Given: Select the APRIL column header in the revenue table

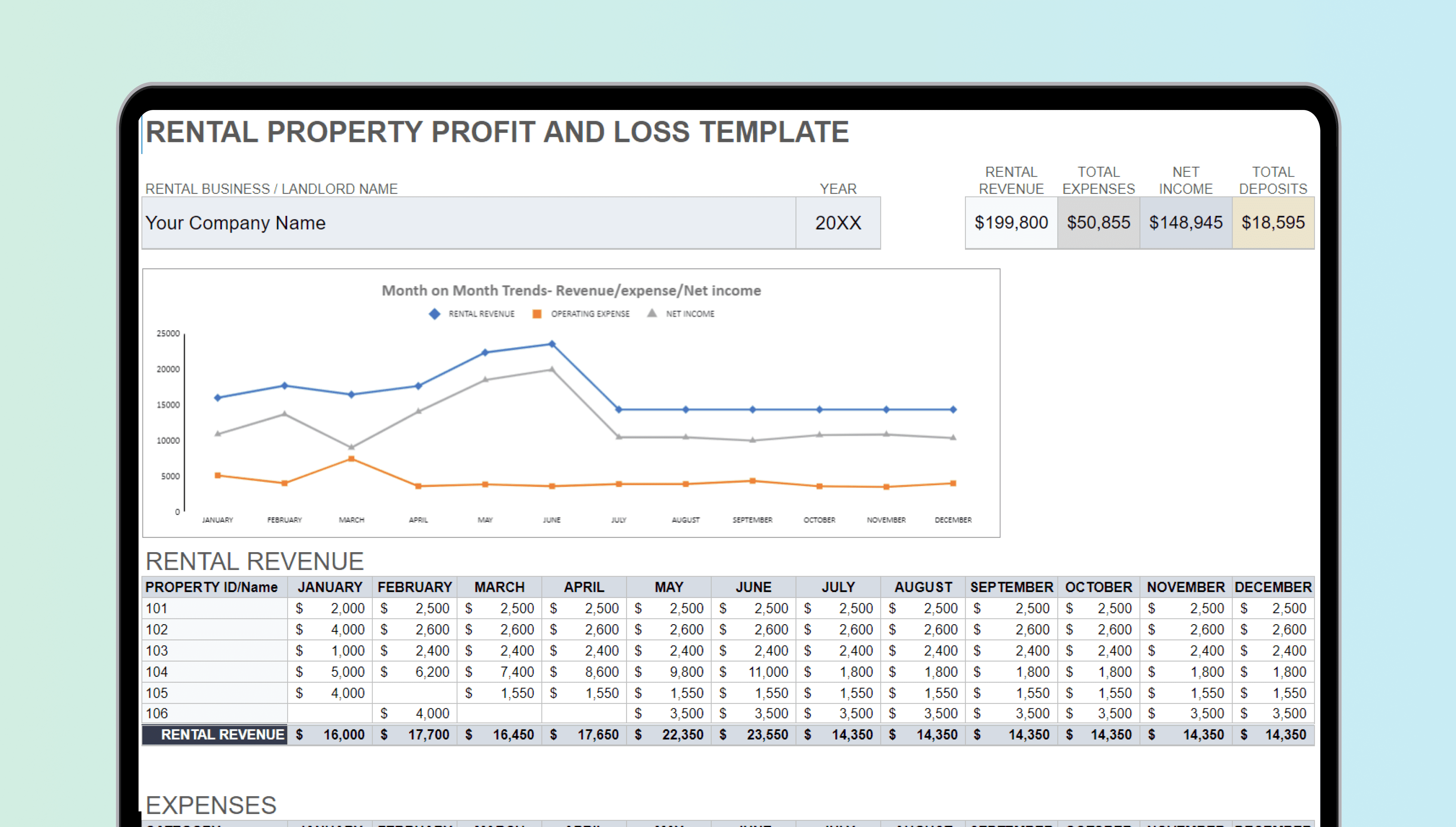Looking at the screenshot, I should coord(584,587).
